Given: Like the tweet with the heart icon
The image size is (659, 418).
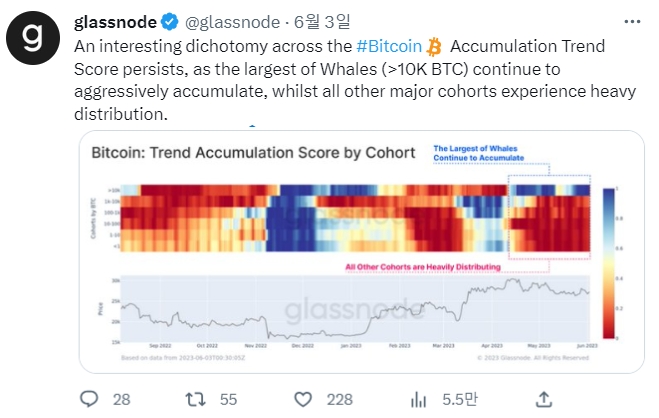Looking at the screenshot, I should pos(305,399).
